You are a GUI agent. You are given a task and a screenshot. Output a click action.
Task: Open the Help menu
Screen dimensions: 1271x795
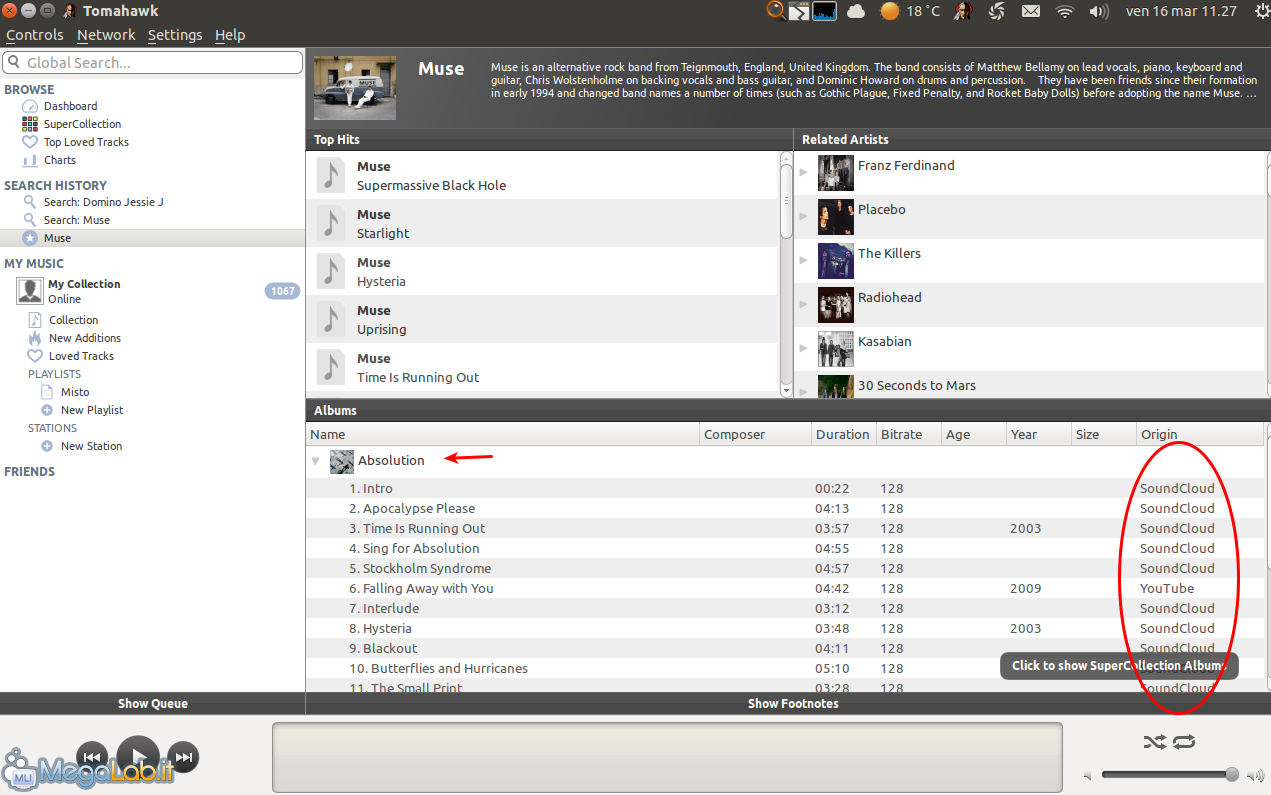coord(230,35)
